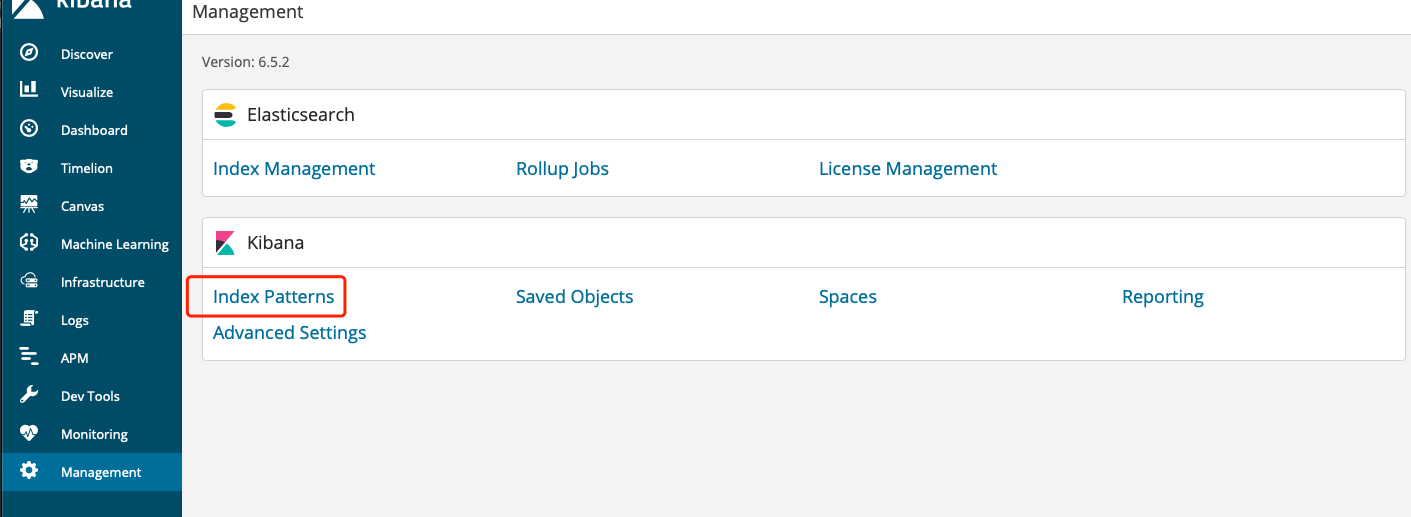This screenshot has width=1411, height=517.
Task: Click the Infrastructure icon in sidebar
Action: click(29, 281)
